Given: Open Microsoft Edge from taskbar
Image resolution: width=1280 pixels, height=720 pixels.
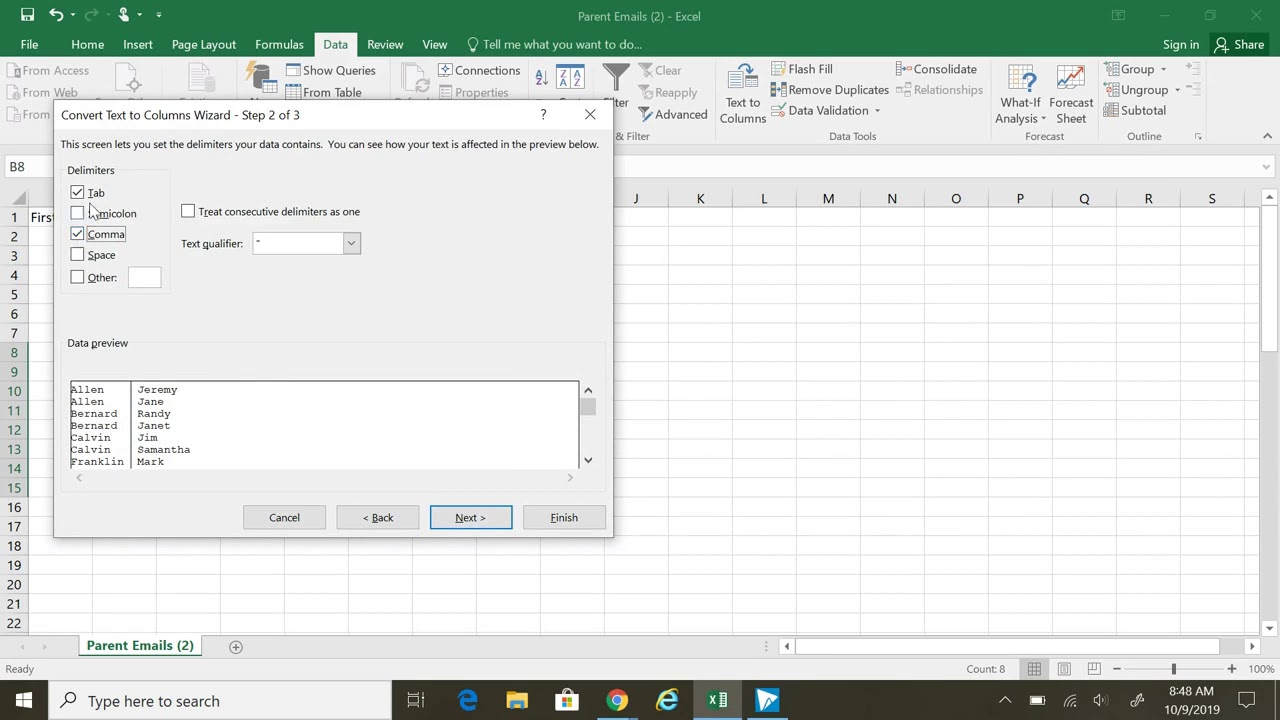Looking at the screenshot, I should 467,700.
